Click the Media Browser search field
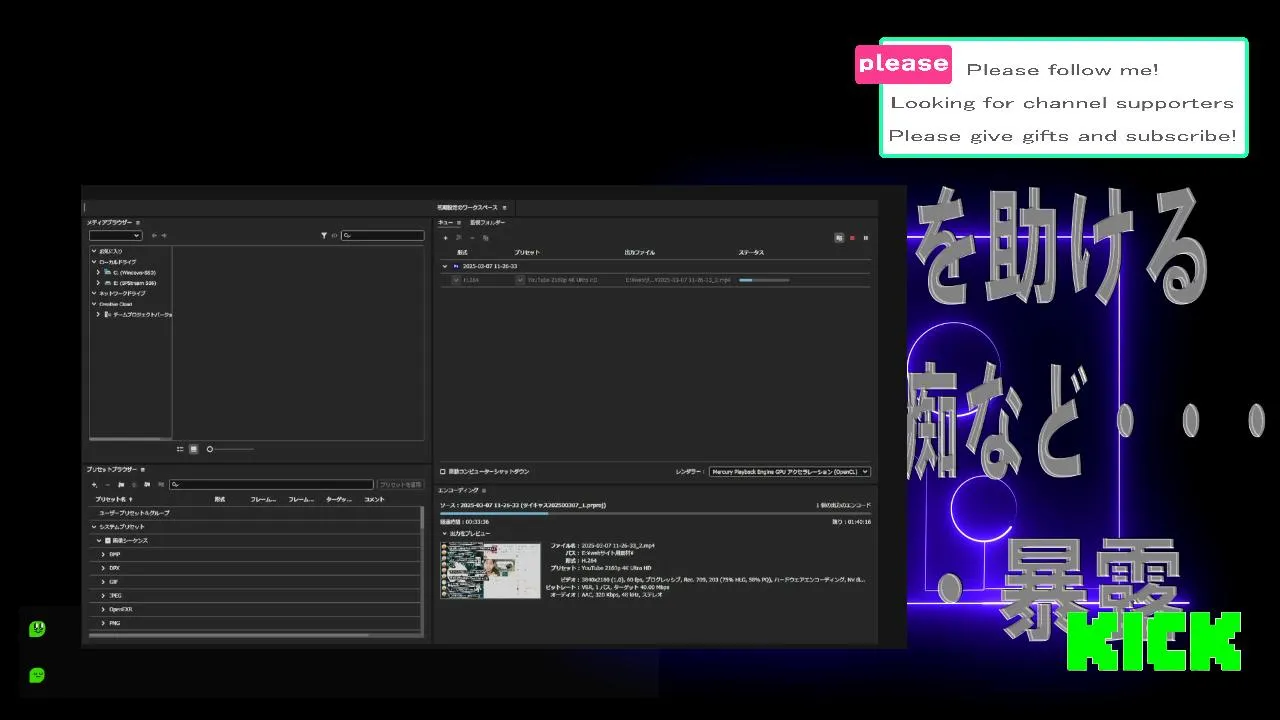The width and height of the screenshot is (1280, 720). pos(383,236)
